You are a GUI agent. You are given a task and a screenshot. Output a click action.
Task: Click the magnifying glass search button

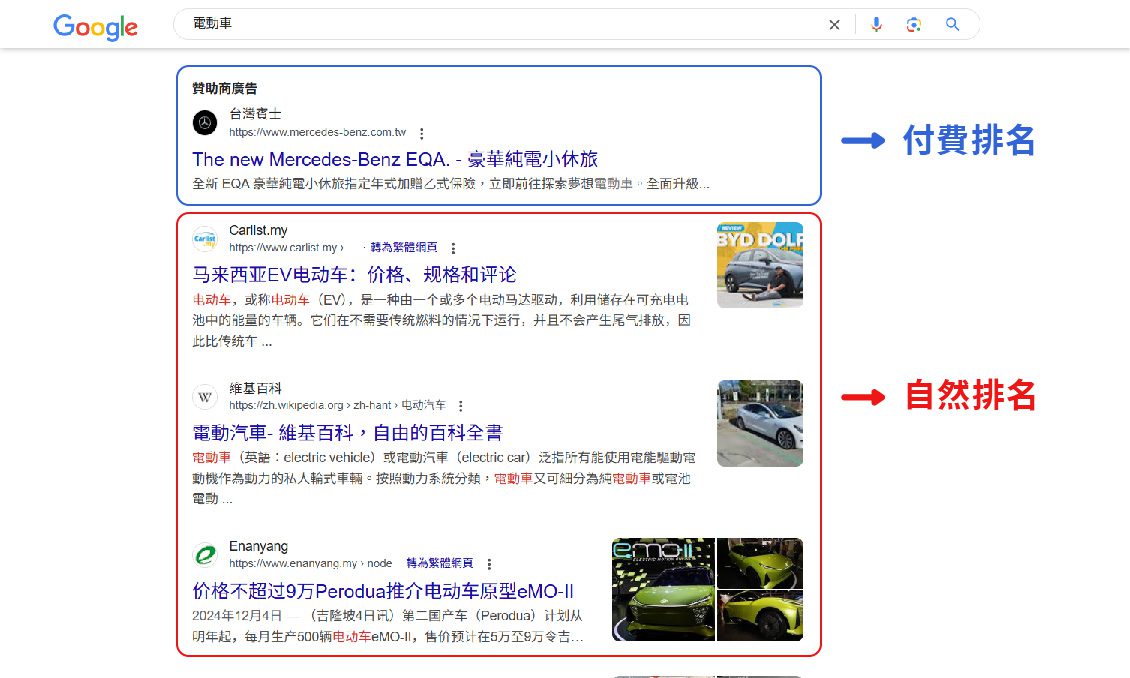click(952, 25)
